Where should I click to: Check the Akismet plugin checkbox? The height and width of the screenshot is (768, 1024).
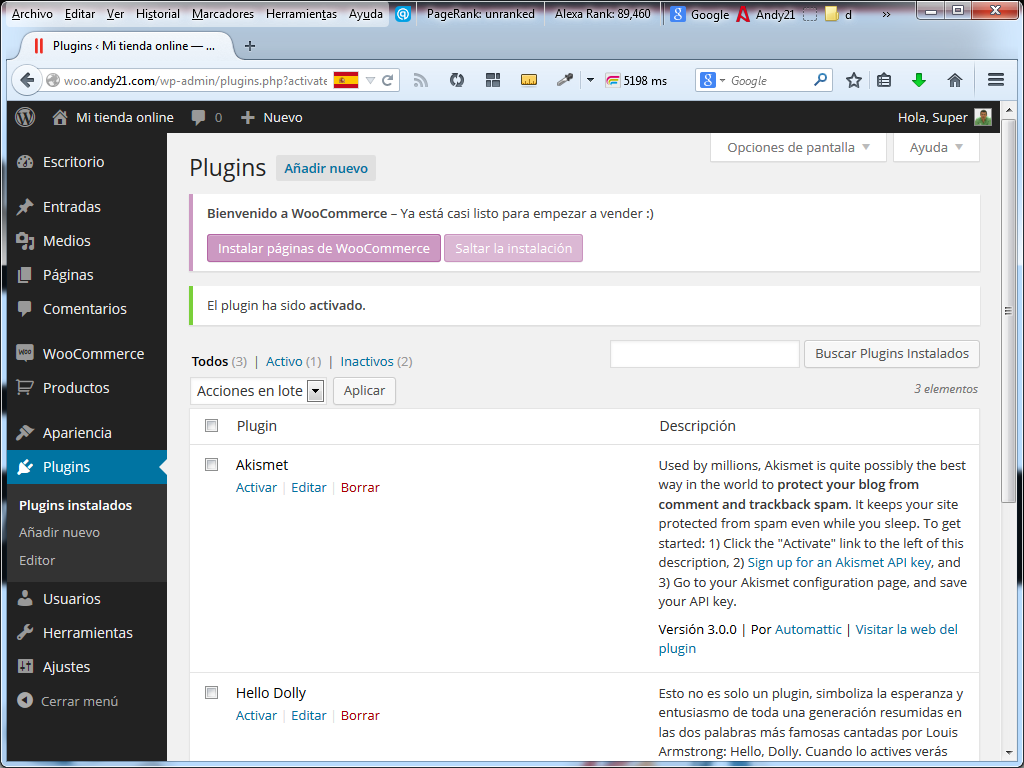212,464
